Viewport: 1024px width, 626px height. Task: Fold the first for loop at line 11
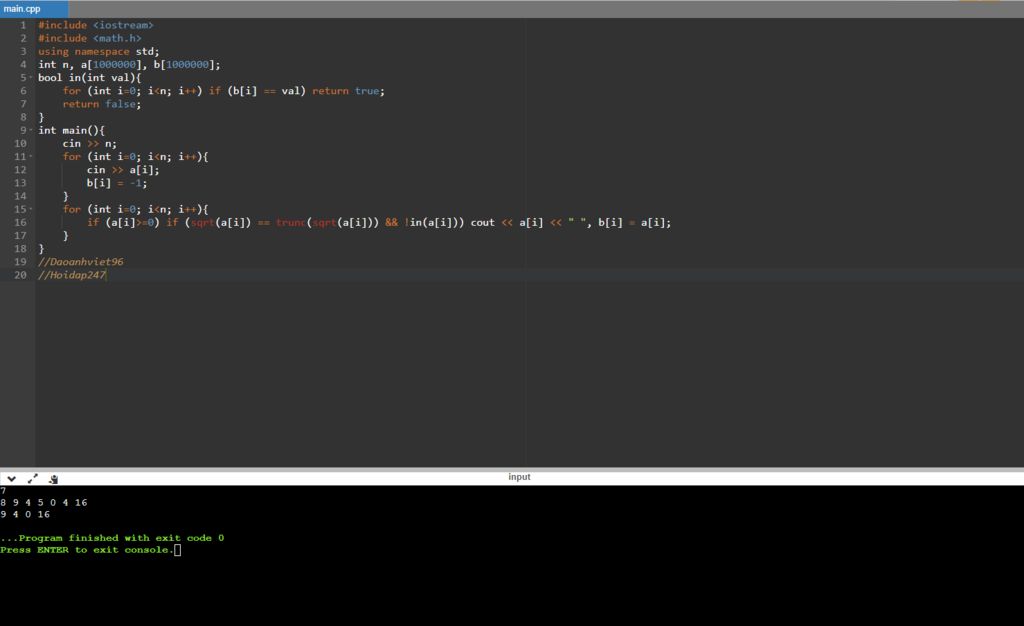click(31, 157)
